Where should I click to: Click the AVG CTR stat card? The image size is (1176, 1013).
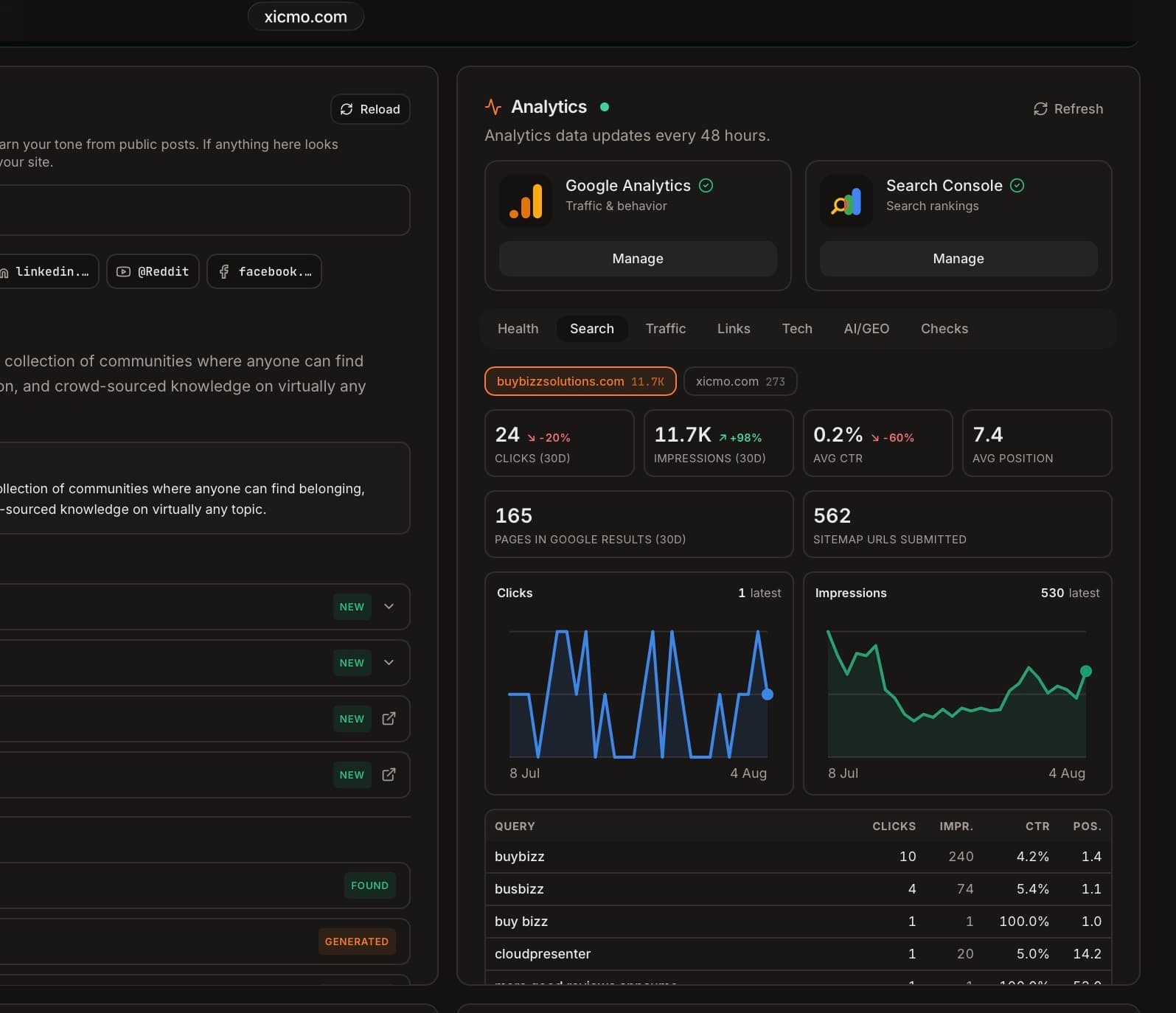(x=878, y=443)
